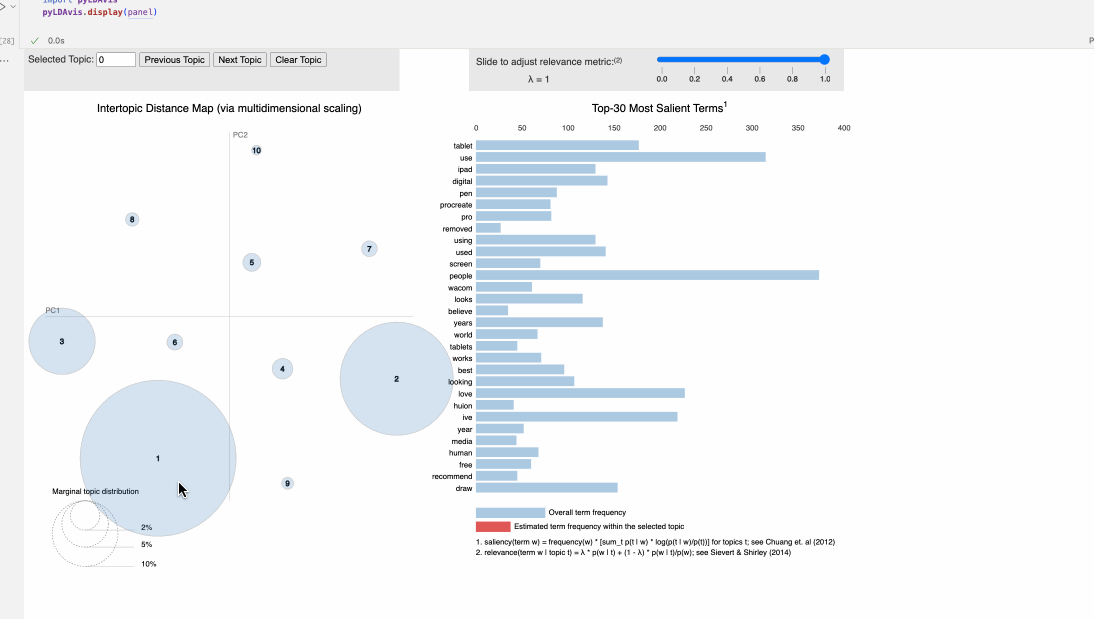Click the bar for term 'love'
Image resolution: width=1094 pixels, height=619 pixels.
(x=580, y=394)
